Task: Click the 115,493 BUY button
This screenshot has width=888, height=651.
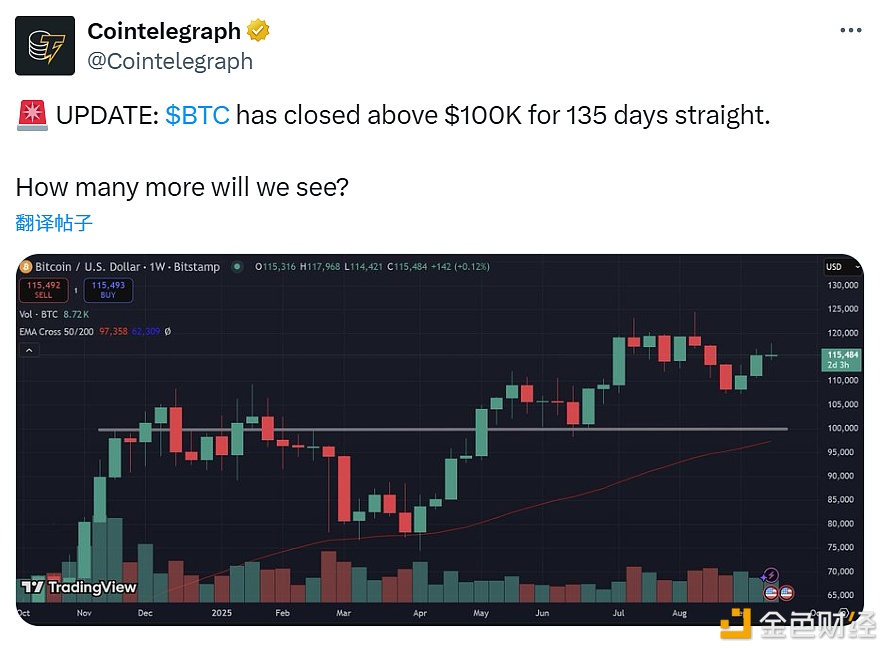Action: pyautogui.click(x=108, y=290)
